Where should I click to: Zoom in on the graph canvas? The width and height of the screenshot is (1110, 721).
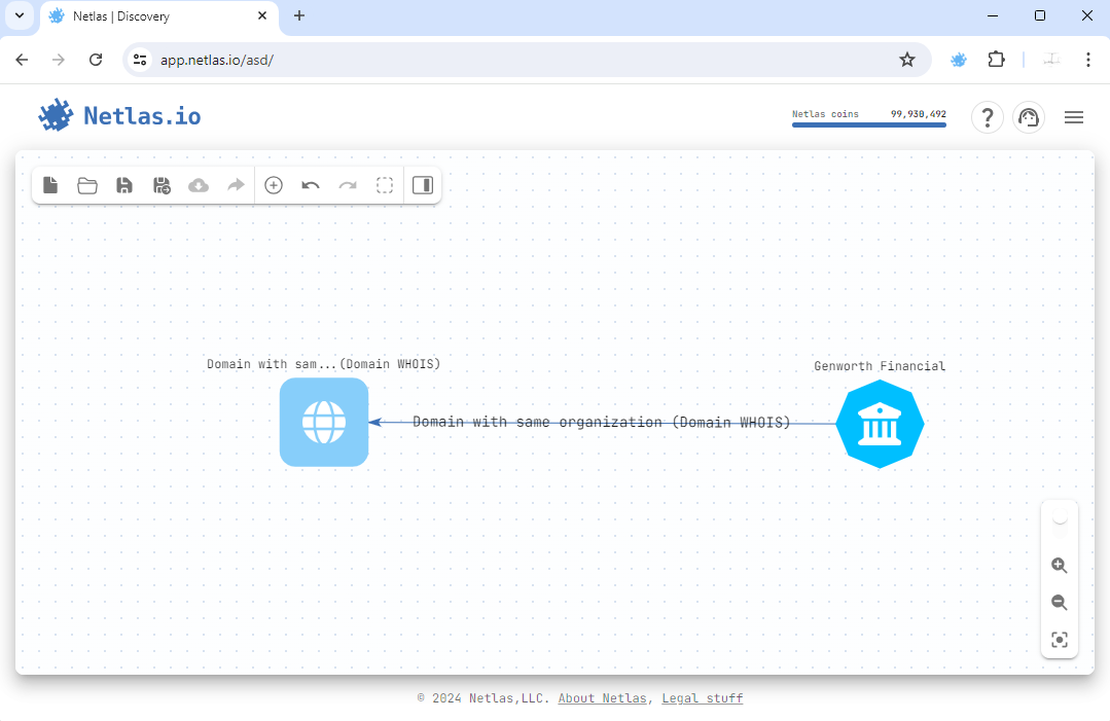pyautogui.click(x=1059, y=565)
